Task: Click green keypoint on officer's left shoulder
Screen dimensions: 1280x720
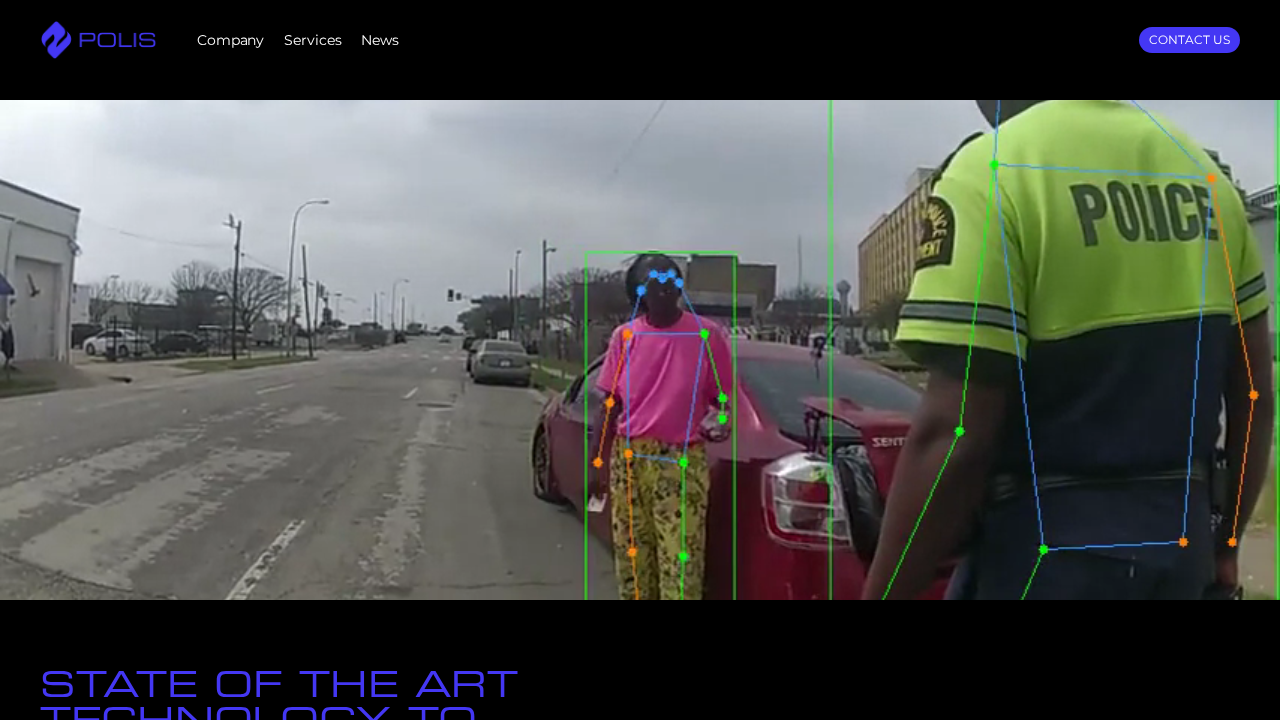Action: pos(994,164)
